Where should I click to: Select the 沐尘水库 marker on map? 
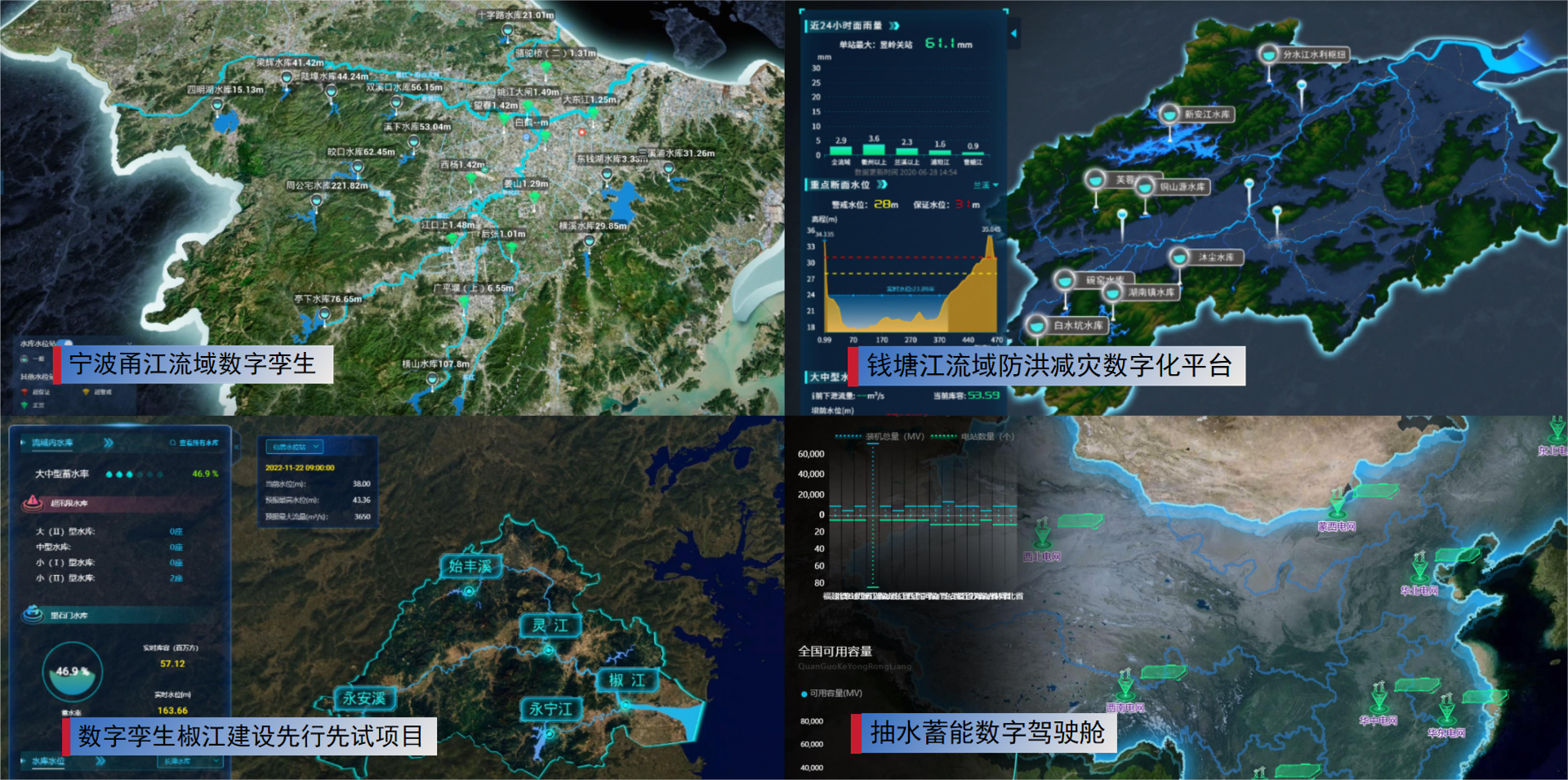pos(1178,257)
